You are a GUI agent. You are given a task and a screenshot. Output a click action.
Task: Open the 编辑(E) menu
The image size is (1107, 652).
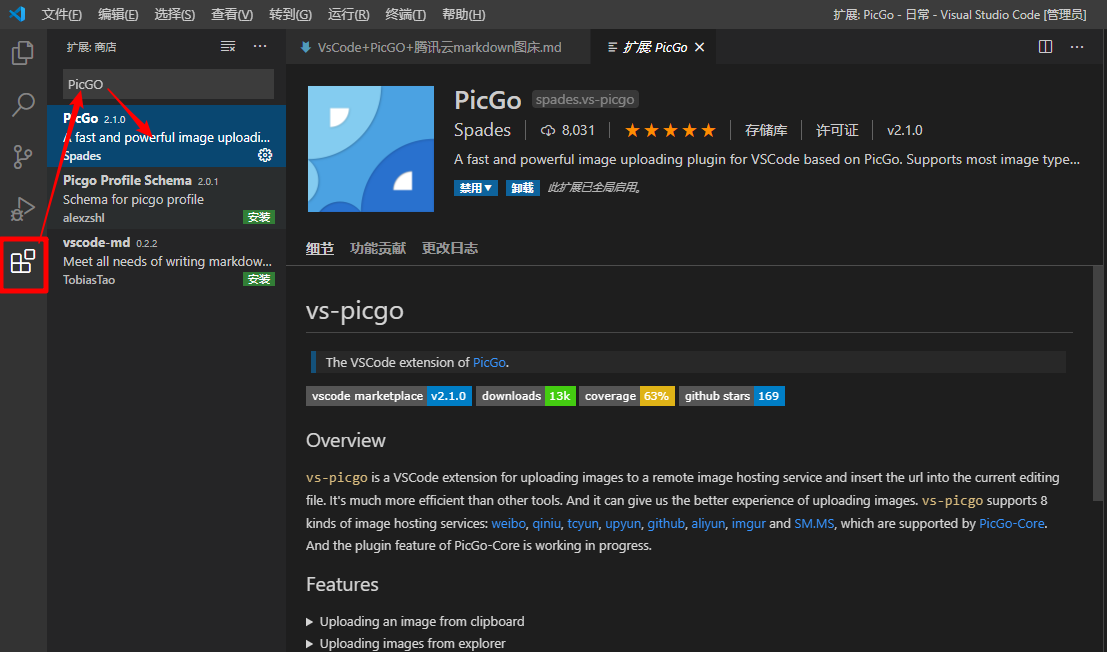118,14
